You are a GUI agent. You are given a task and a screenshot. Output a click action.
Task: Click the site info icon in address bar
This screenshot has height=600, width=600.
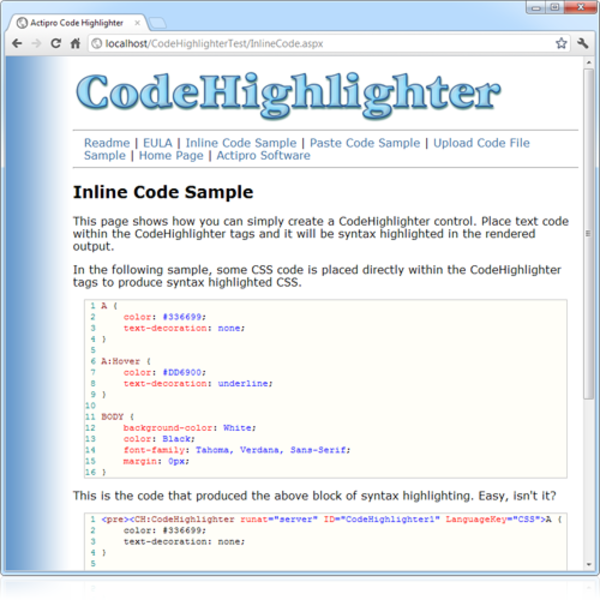click(97, 44)
